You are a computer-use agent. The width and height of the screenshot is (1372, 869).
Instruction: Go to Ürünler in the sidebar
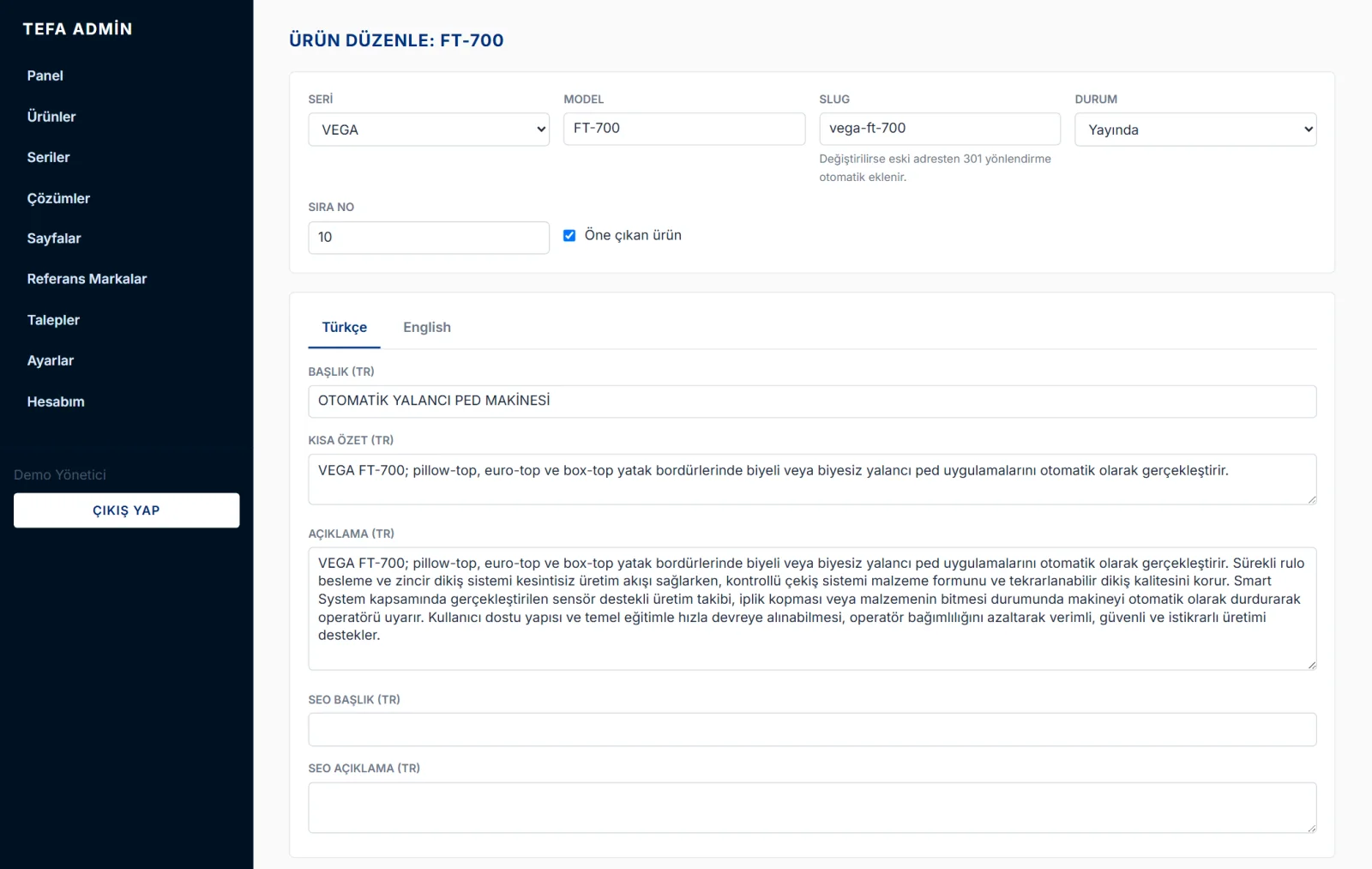coord(51,117)
